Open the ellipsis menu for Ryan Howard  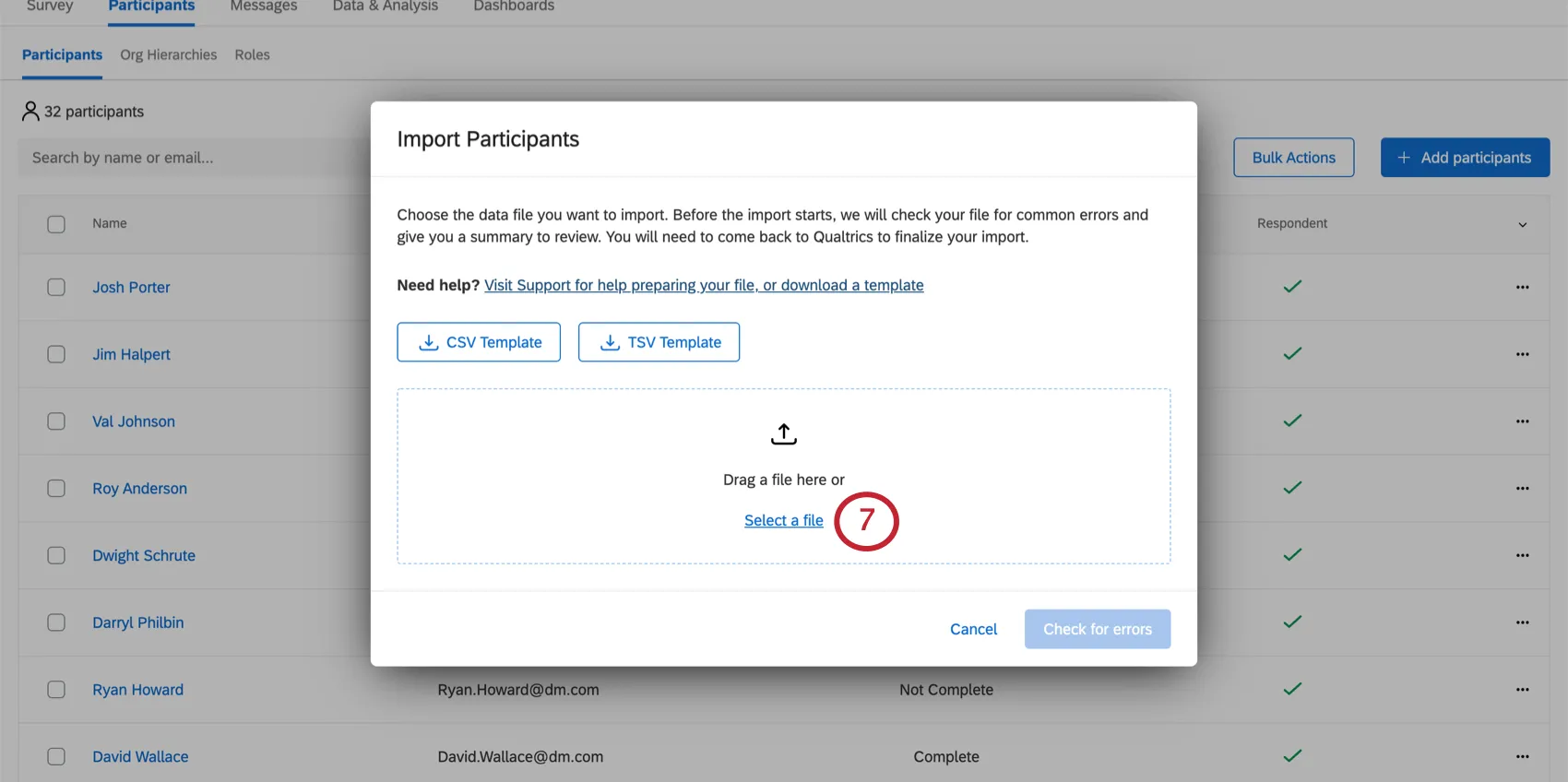pyautogui.click(x=1523, y=689)
